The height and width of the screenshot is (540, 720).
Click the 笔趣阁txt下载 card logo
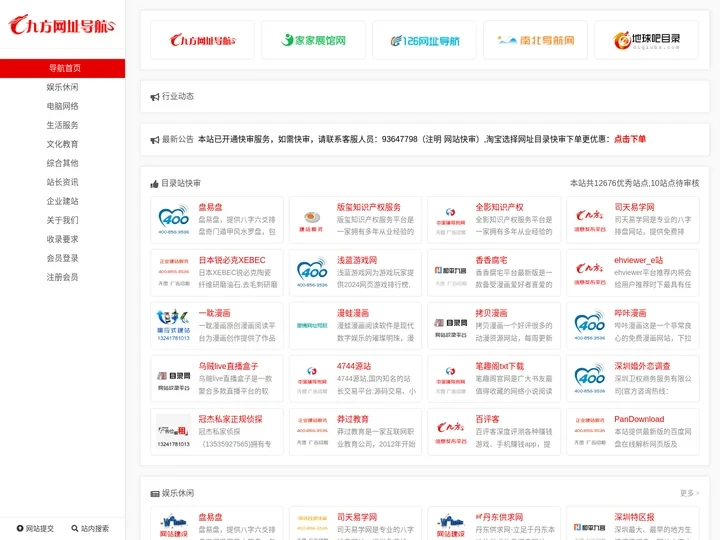[x=450, y=378]
